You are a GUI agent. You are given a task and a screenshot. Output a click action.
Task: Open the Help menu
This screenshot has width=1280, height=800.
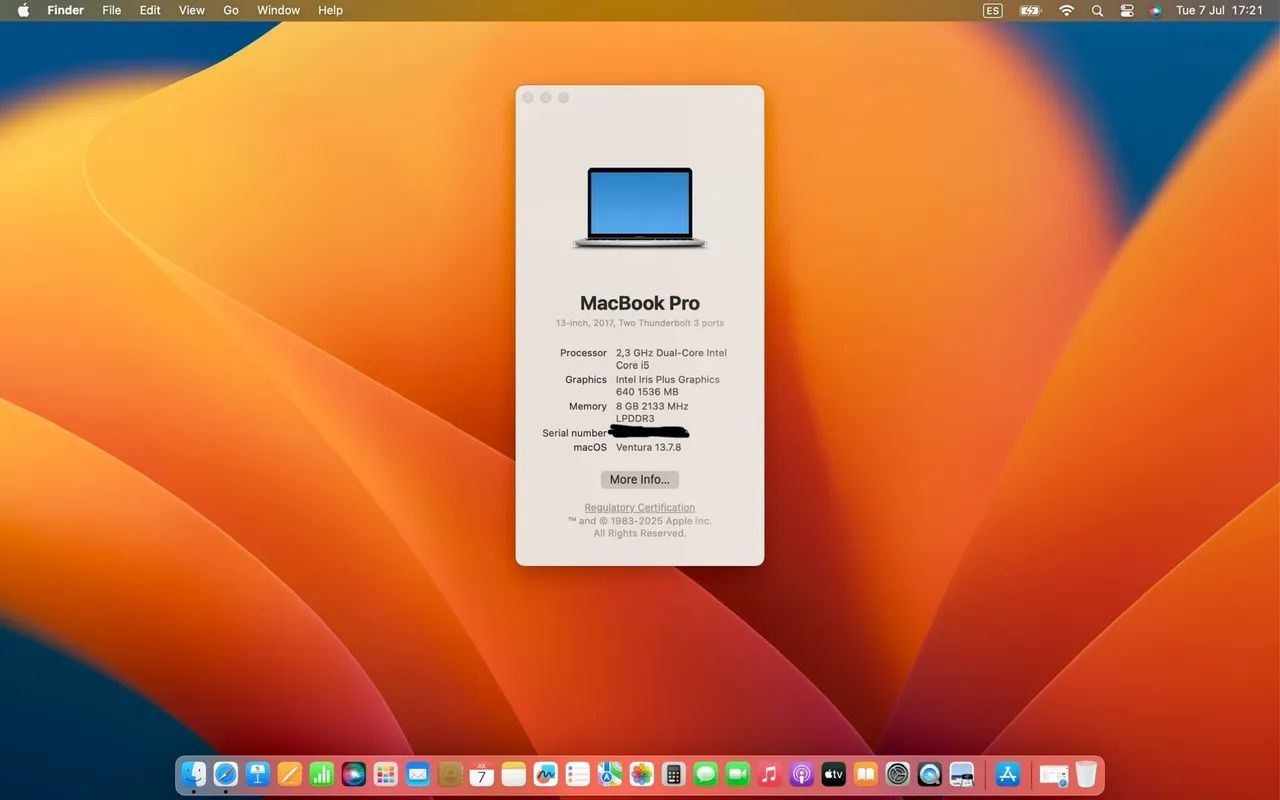pos(330,10)
